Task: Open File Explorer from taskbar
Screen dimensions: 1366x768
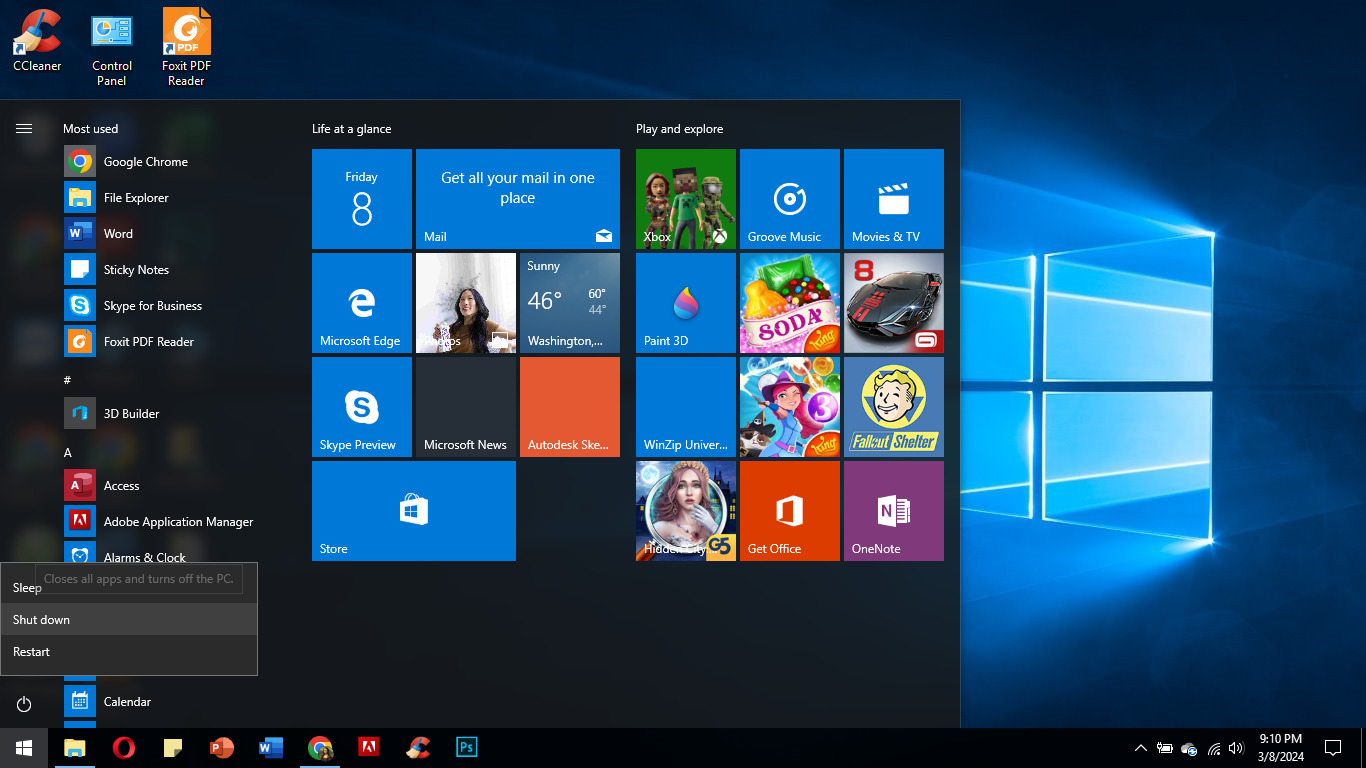Action: point(75,747)
